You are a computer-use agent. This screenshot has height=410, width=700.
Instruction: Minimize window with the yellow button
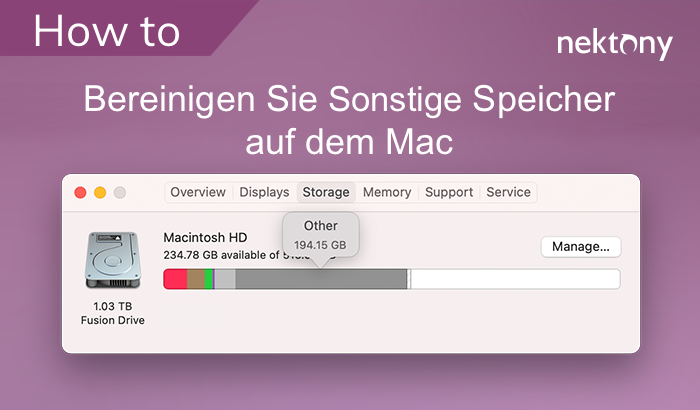[100, 192]
